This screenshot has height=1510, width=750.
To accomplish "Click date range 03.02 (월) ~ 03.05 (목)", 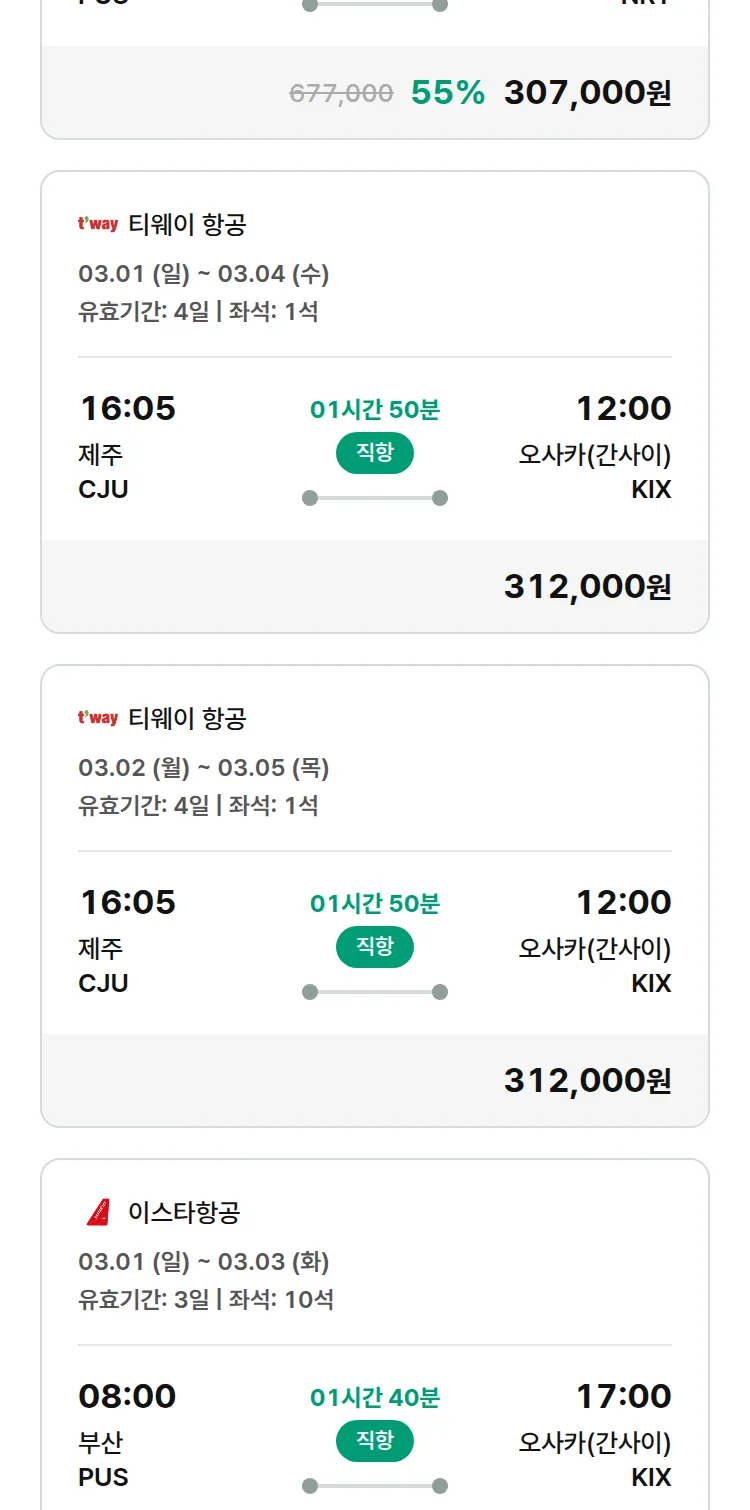I will pos(204,768).
